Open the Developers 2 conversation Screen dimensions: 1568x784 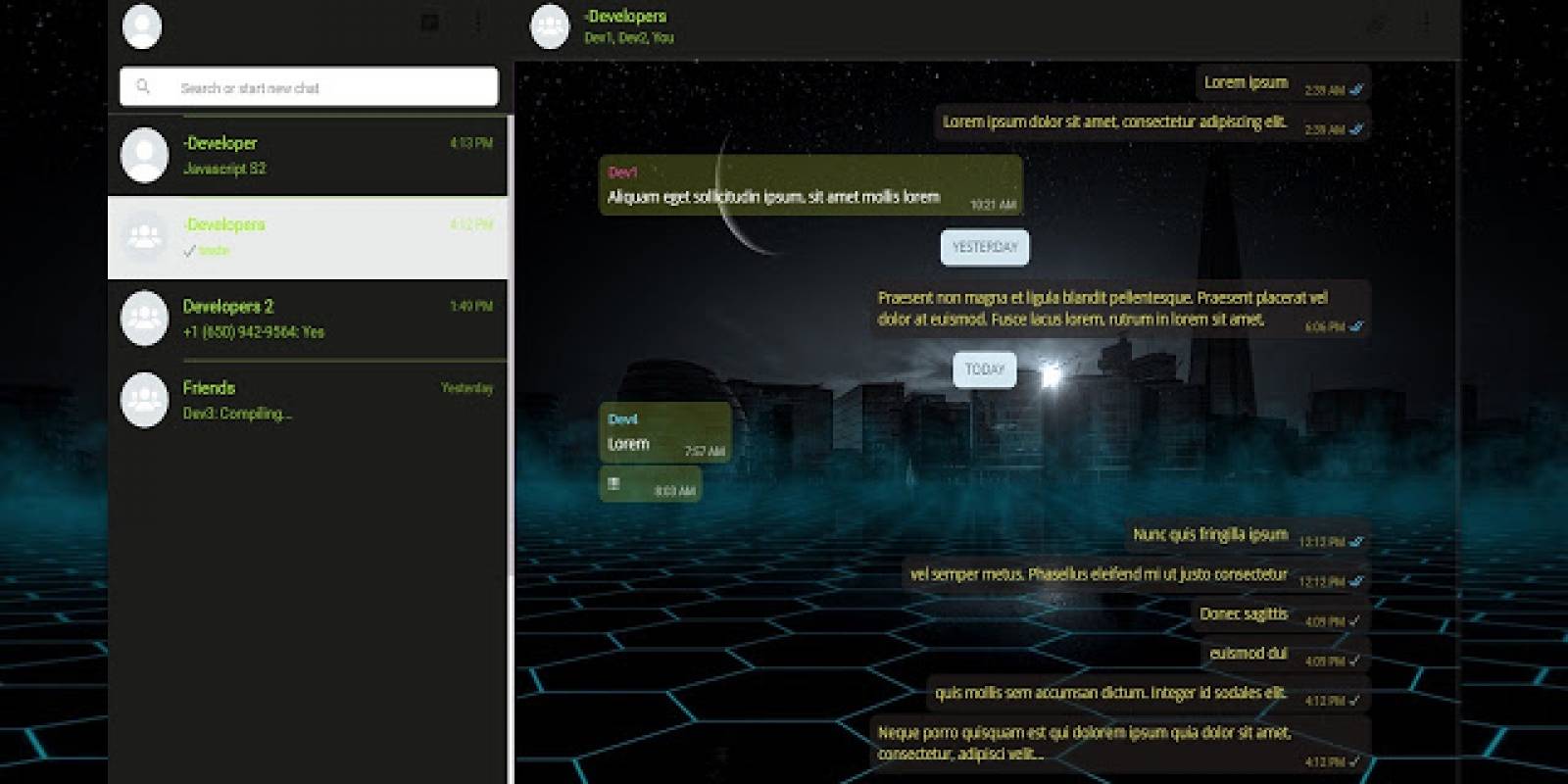323,318
